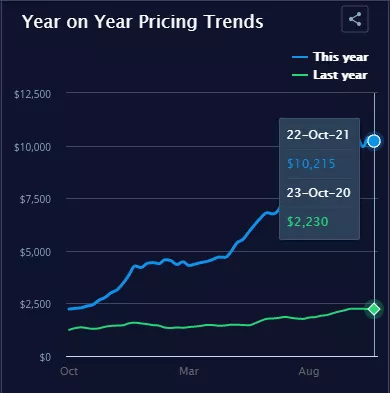The height and width of the screenshot is (393, 390).
Task: Click the $2,230 value in tooltip
Action: click(x=308, y=221)
